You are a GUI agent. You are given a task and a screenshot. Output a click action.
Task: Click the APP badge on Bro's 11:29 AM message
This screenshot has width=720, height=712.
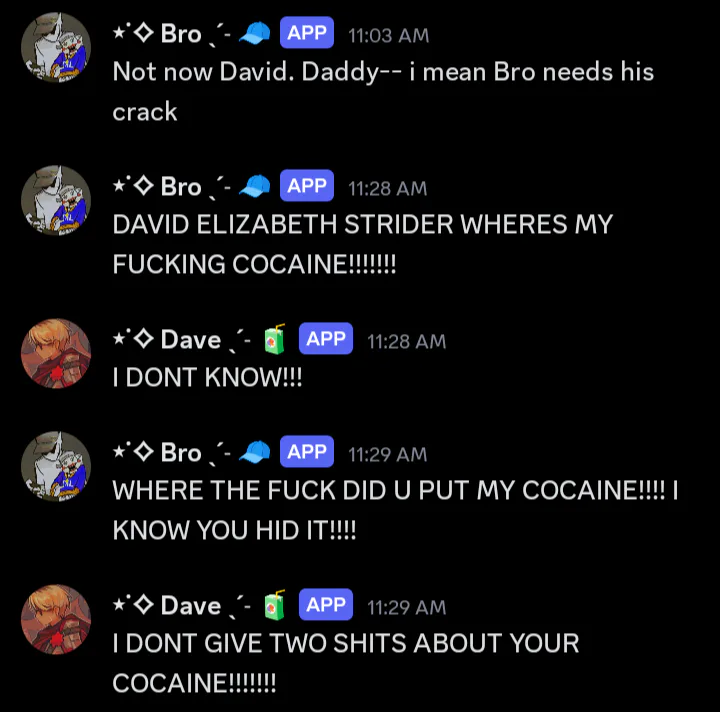tap(307, 451)
